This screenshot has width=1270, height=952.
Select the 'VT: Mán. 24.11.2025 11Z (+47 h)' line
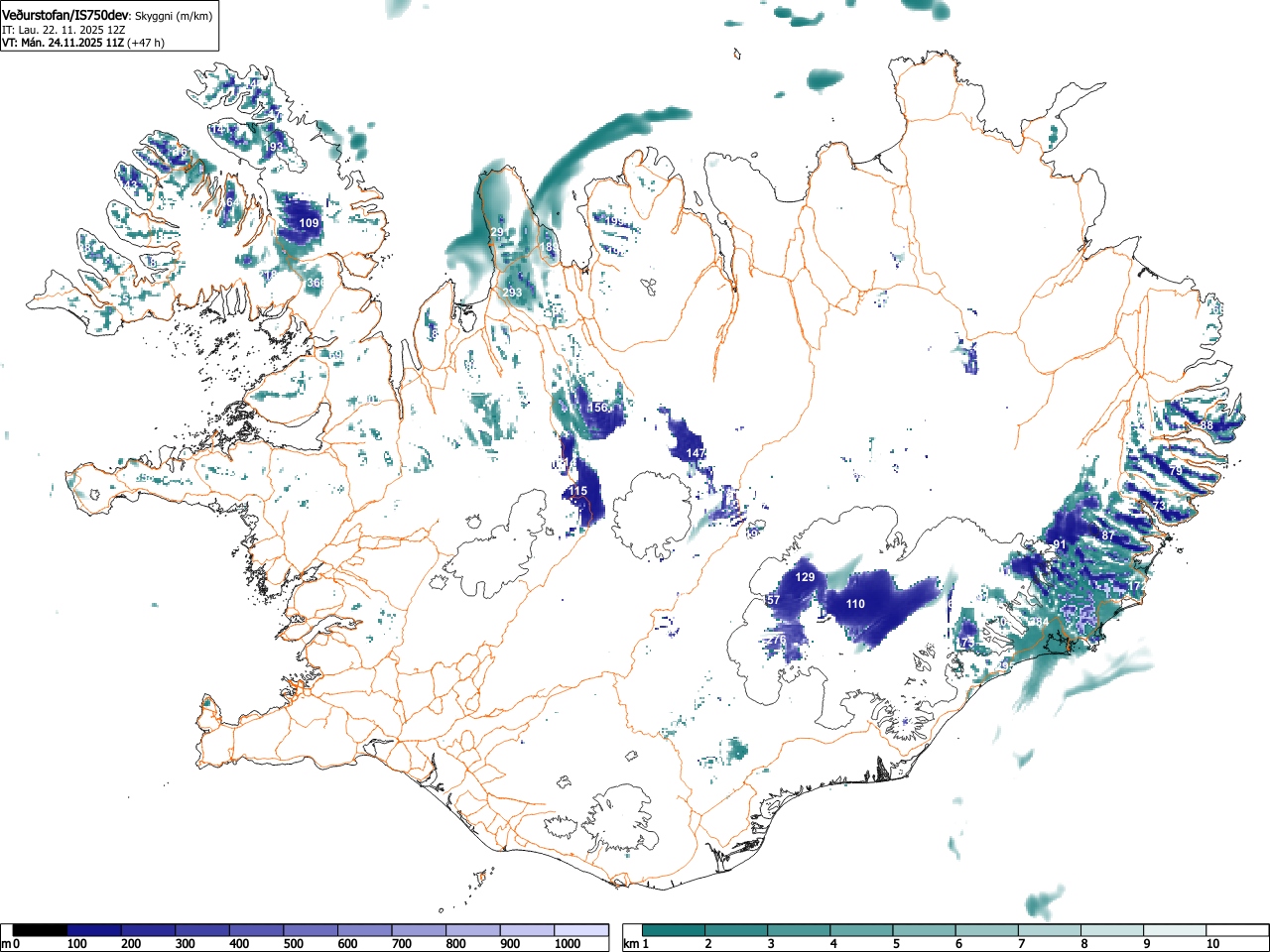[x=83, y=43]
